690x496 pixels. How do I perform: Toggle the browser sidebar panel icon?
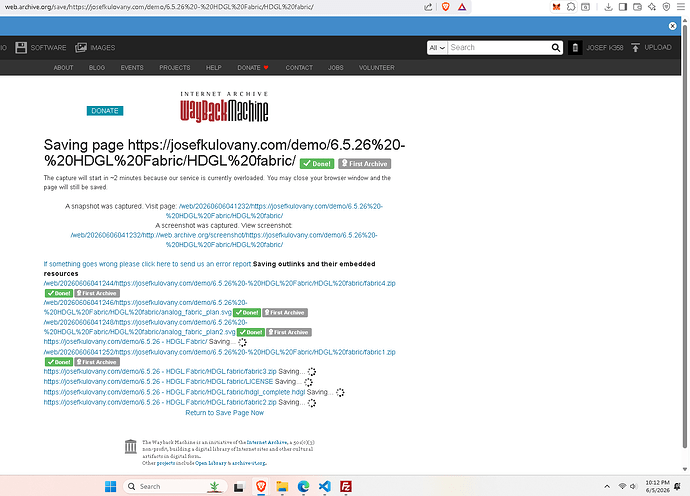click(623, 7)
